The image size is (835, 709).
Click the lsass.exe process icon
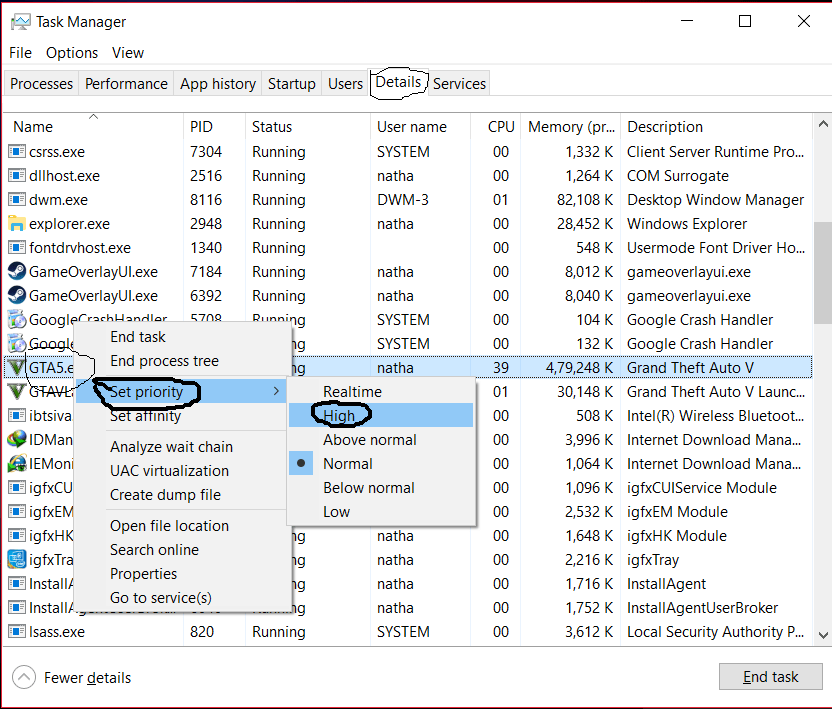[17, 632]
